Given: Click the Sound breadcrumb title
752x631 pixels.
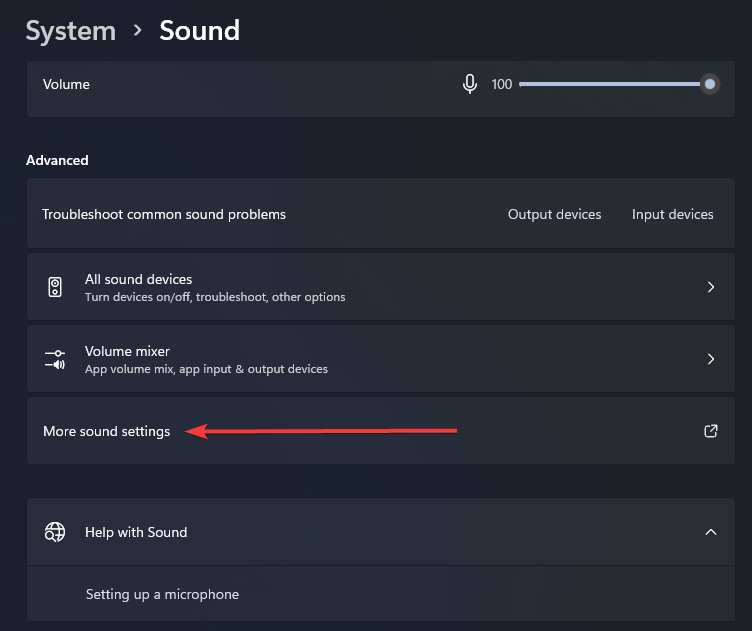Looking at the screenshot, I should (200, 30).
